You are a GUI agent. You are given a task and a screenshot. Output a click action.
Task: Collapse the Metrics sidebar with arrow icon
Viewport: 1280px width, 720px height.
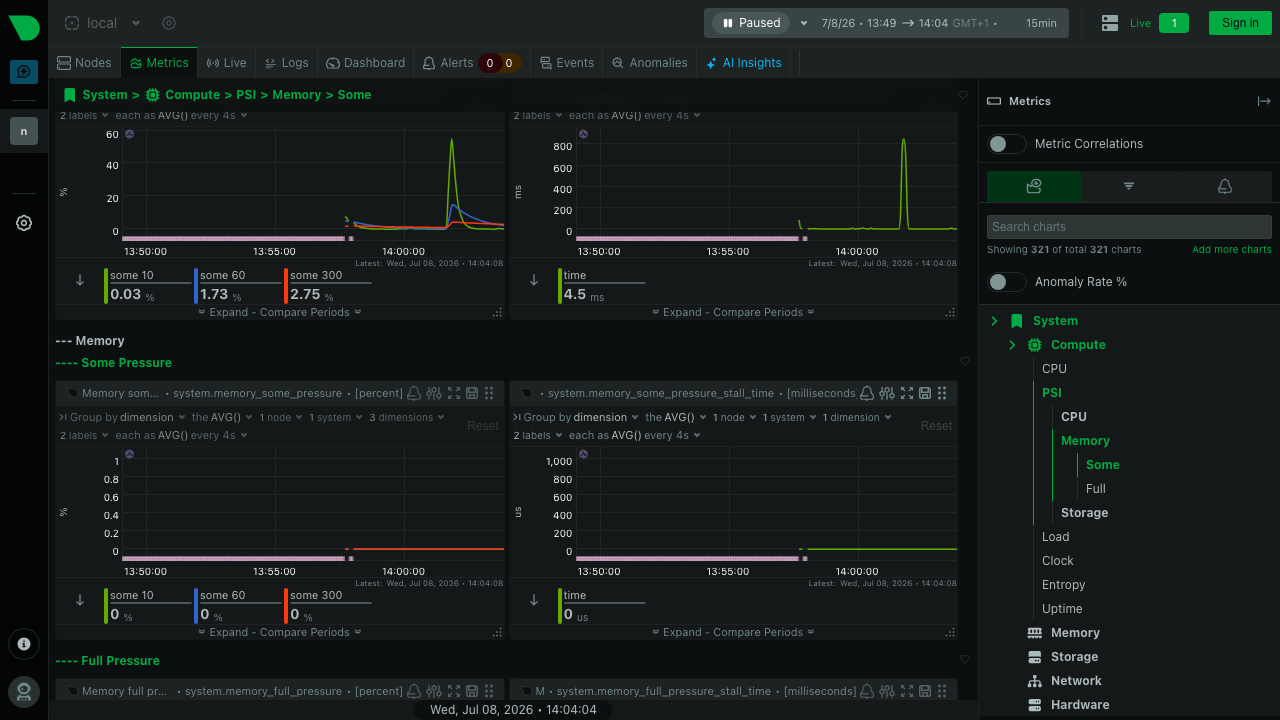point(1264,101)
